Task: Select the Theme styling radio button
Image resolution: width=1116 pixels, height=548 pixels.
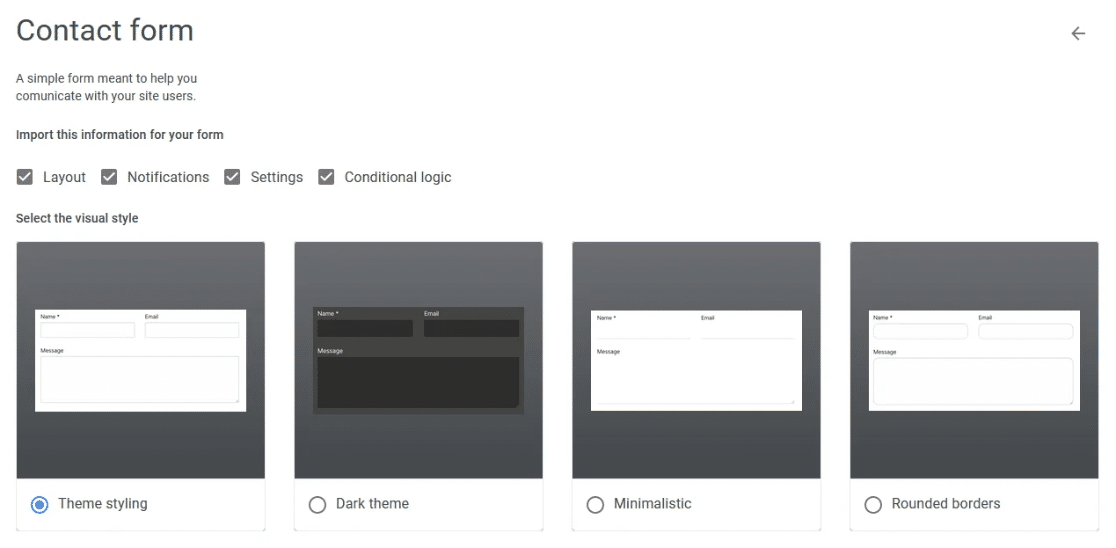Action: pos(40,505)
